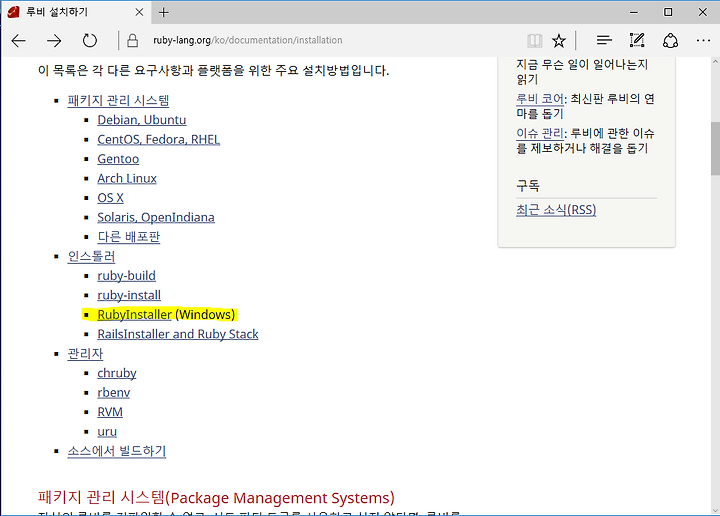Image resolution: width=720 pixels, height=516 pixels.
Task: Click the Package Management Systems heading
Action: pyautogui.click(x=216, y=498)
